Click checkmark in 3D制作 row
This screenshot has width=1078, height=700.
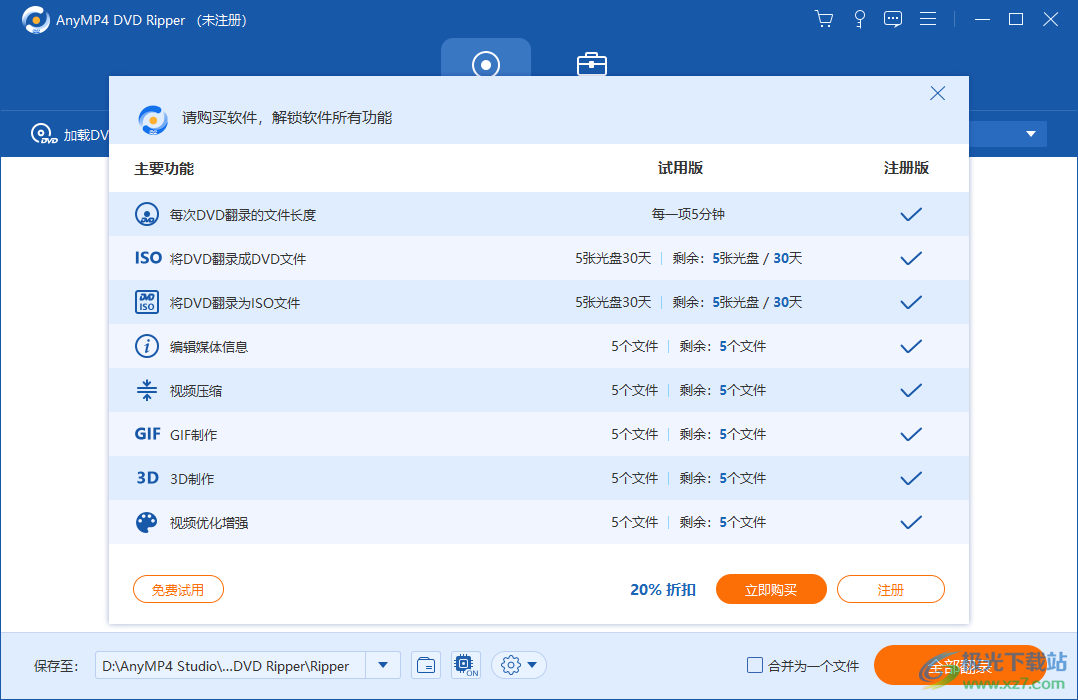(911, 479)
